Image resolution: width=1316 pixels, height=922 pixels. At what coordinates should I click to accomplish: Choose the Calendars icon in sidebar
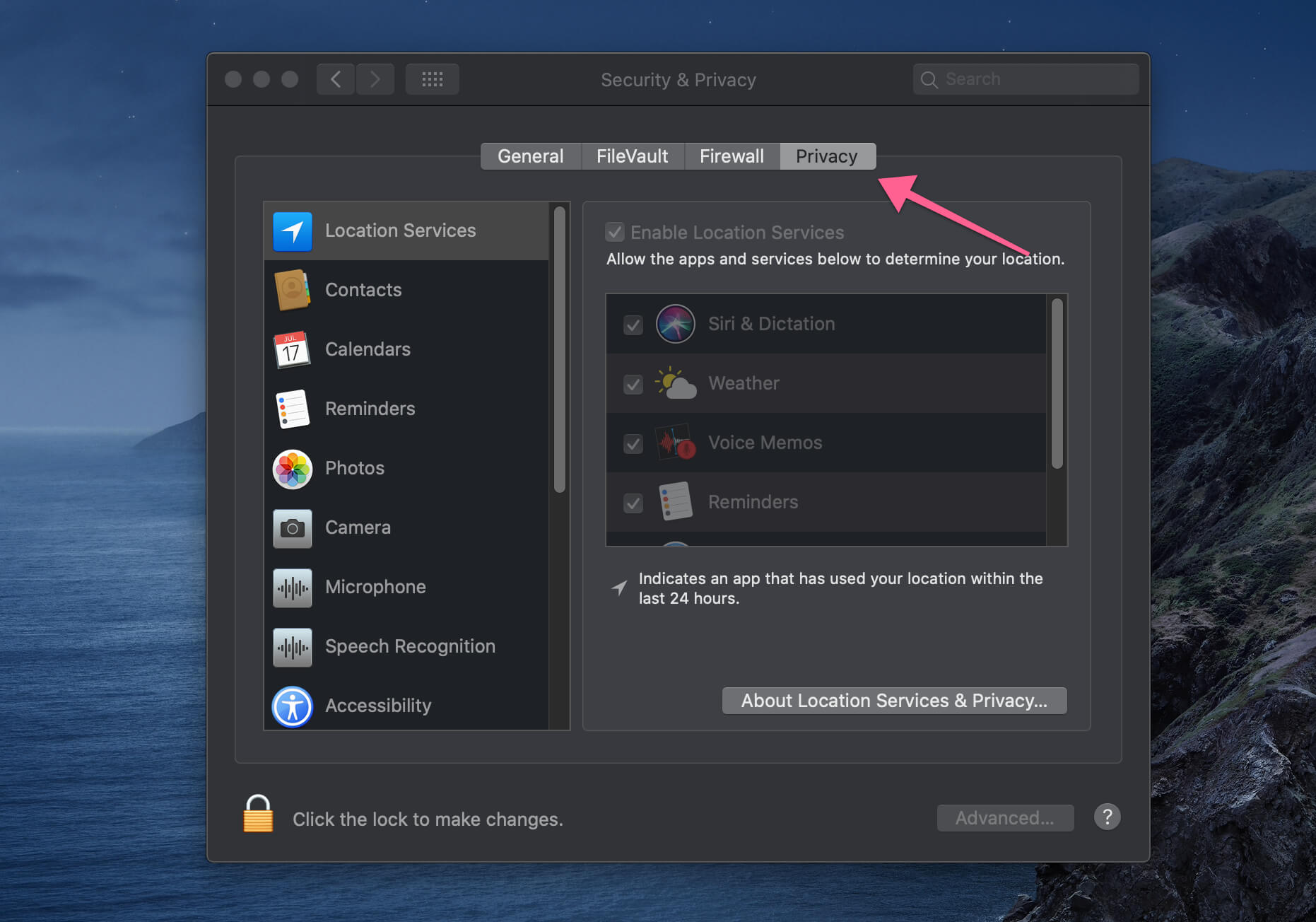tap(292, 349)
